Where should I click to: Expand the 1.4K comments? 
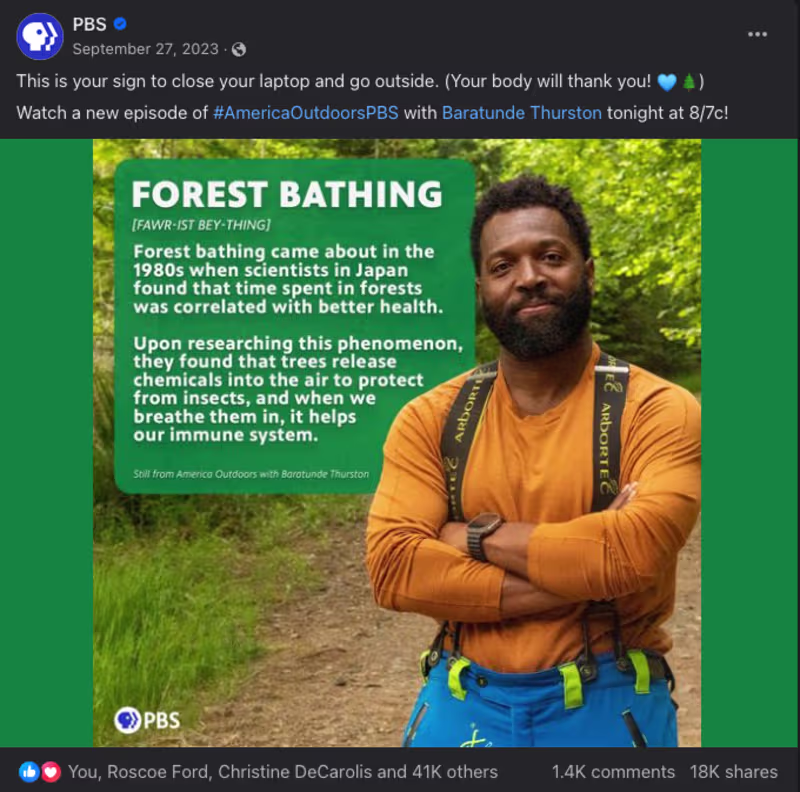click(x=613, y=772)
